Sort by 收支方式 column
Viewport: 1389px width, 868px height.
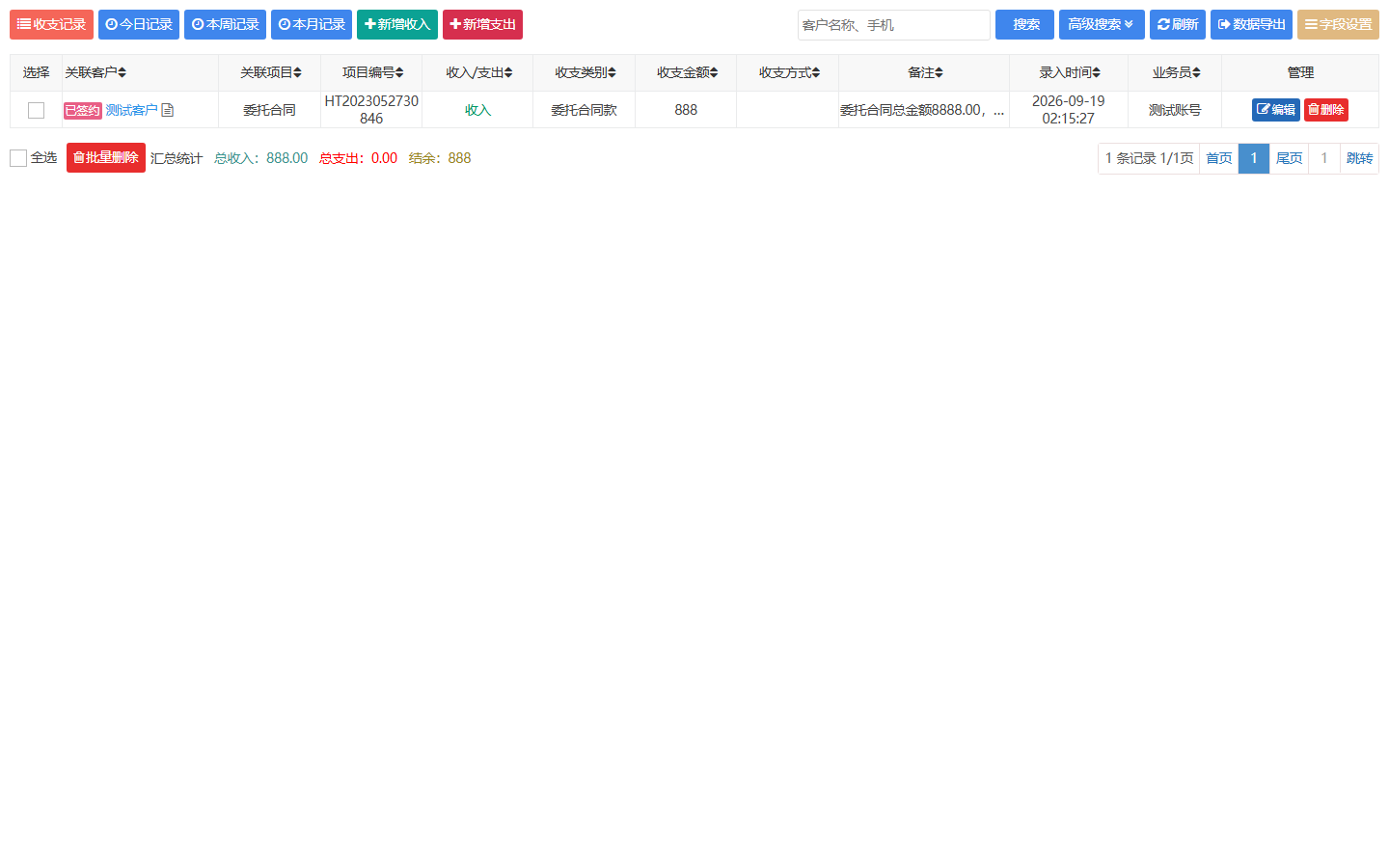click(789, 72)
